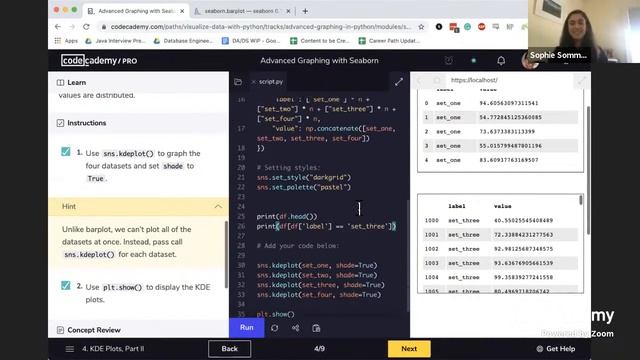Click the red macOS close window button
This screenshot has height=360, width=640.
tap(56, 10)
